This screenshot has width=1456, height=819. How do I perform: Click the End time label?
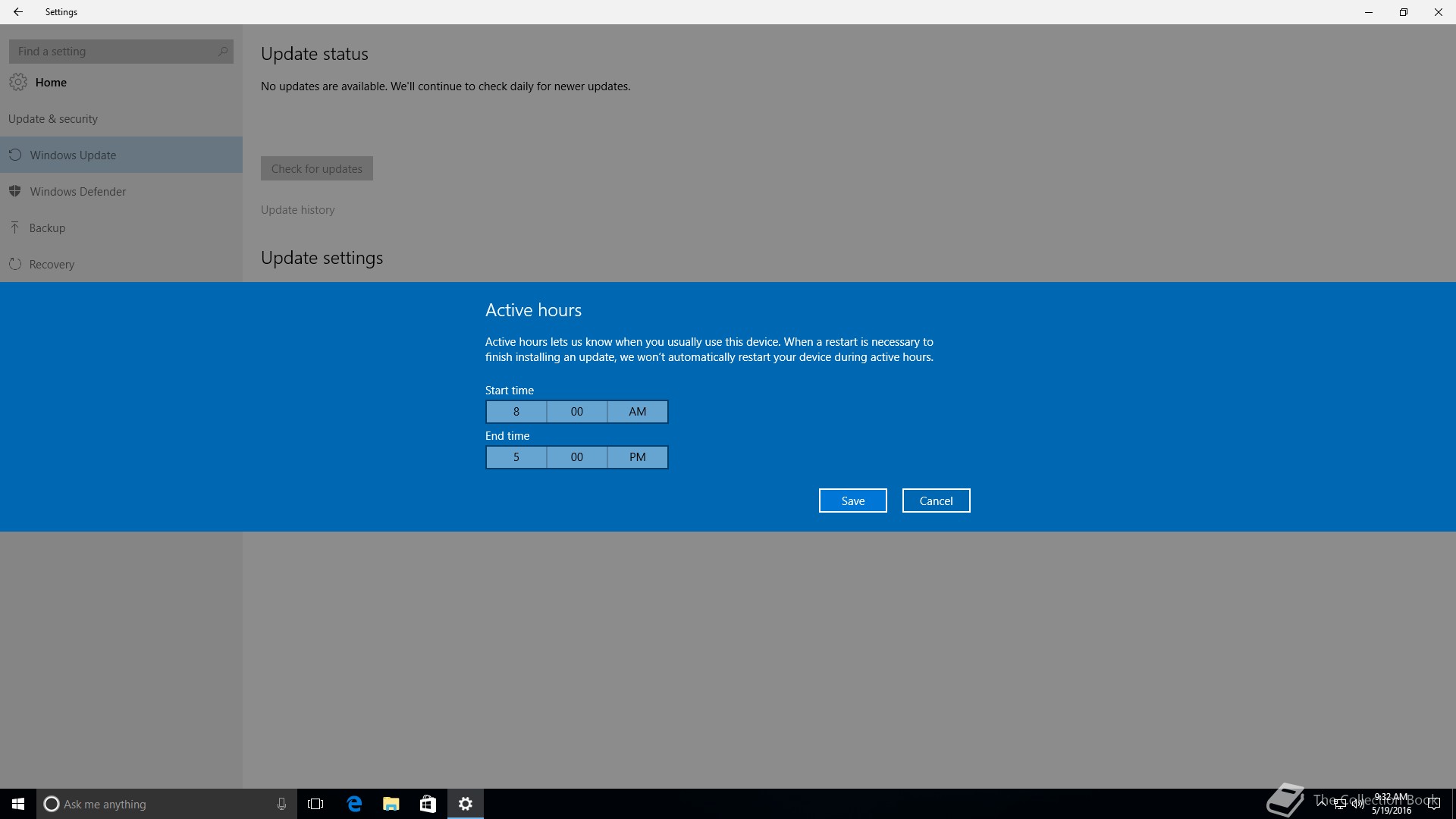pyautogui.click(x=507, y=436)
